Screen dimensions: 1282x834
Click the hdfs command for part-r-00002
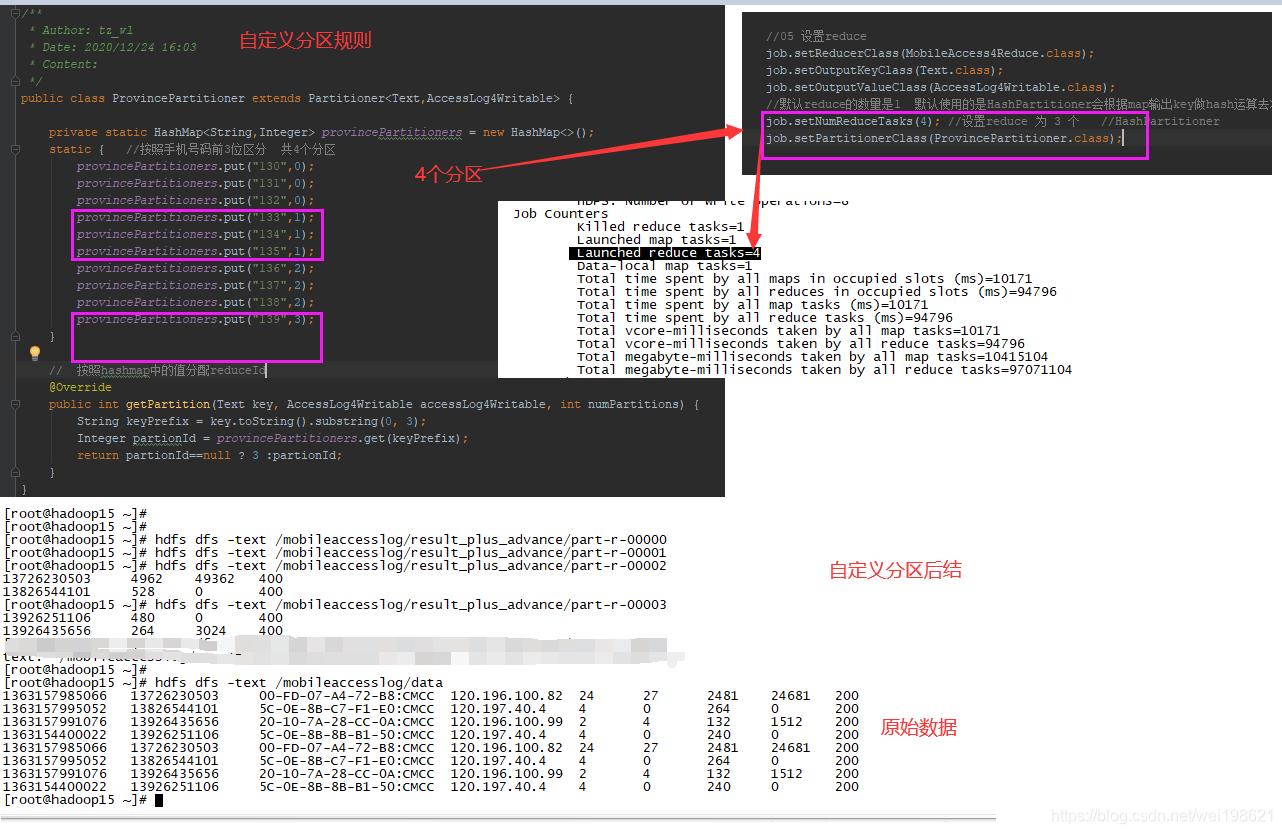click(410, 566)
